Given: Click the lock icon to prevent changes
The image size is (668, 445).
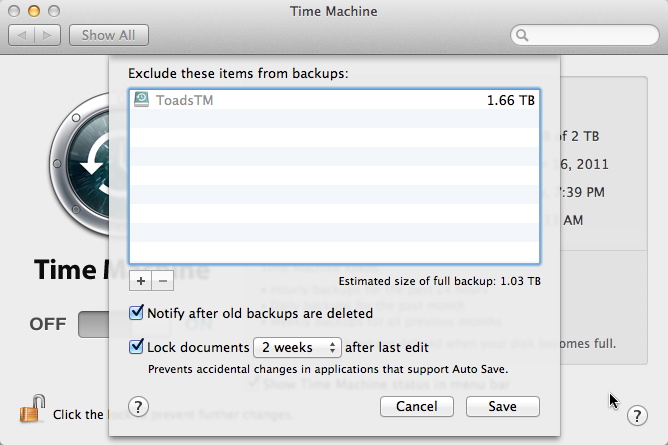Looking at the screenshot, I should [x=32, y=409].
